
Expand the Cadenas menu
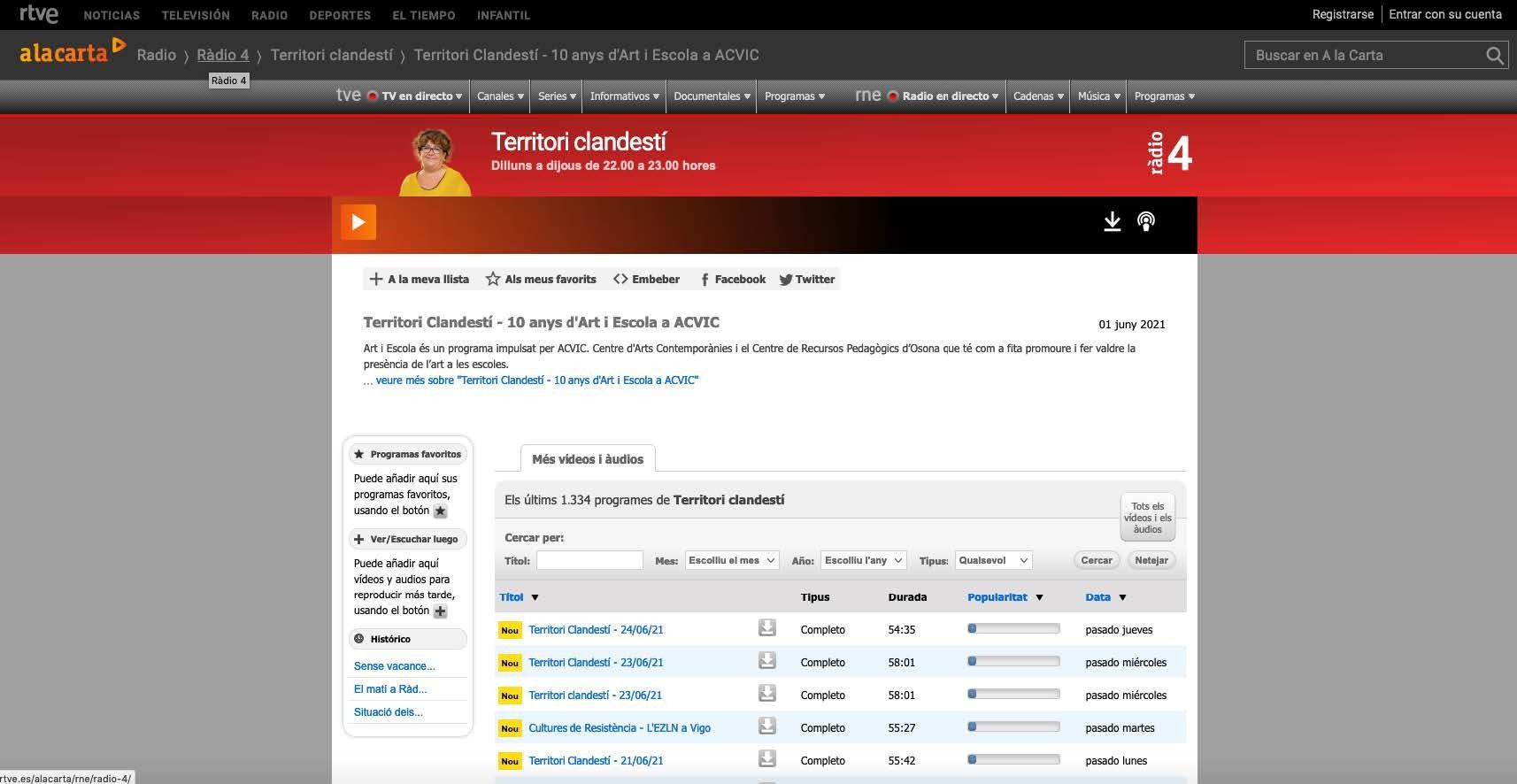(x=1038, y=96)
